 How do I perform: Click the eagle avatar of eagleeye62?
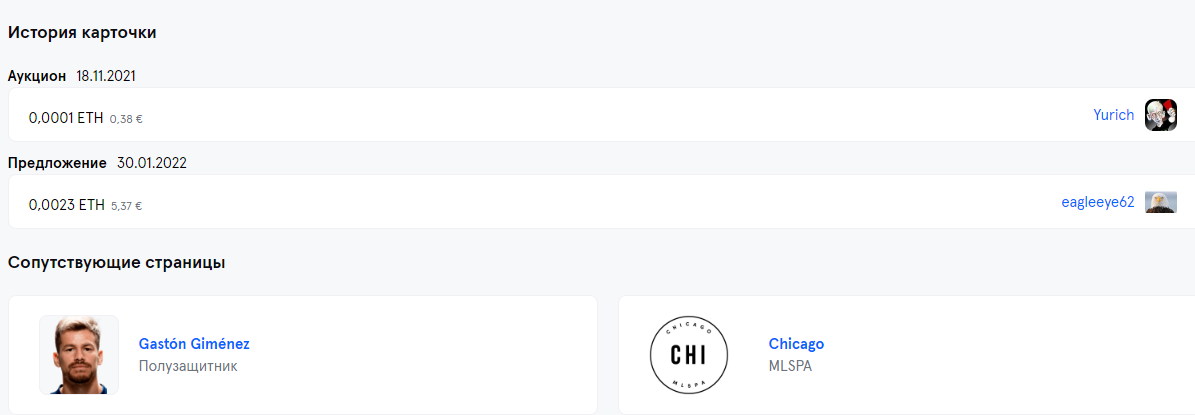coord(1160,202)
